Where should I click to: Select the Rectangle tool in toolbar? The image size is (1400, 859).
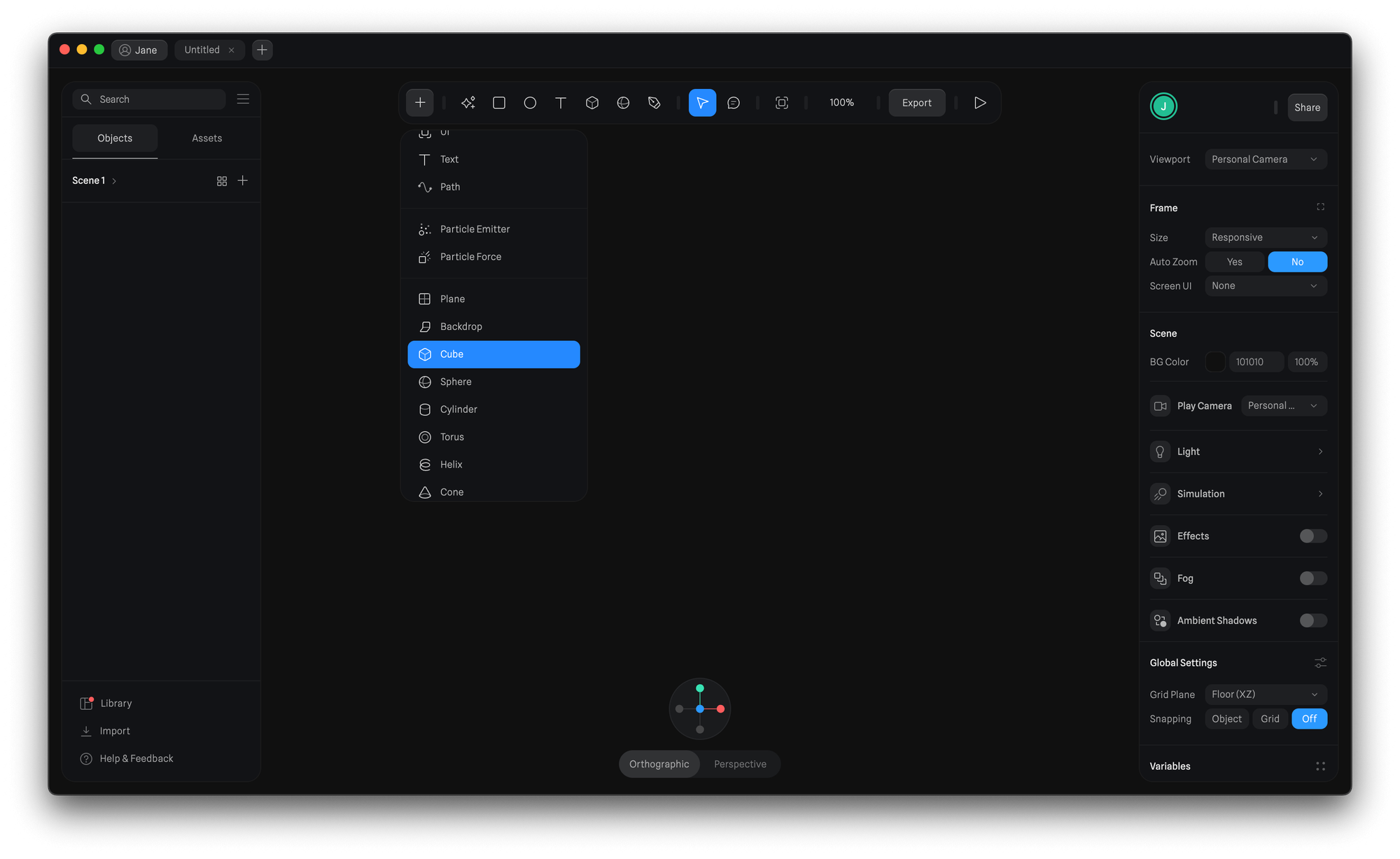pyautogui.click(x=499, y=103)
